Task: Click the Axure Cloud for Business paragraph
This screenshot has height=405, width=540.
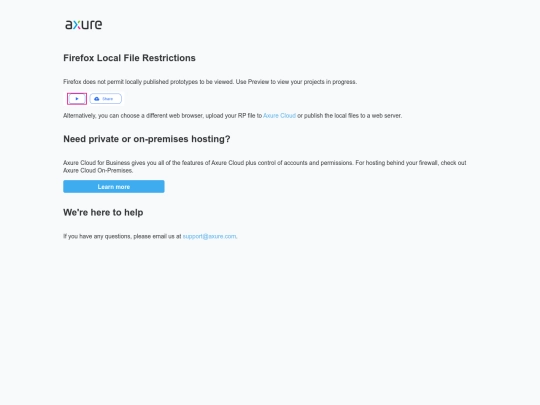Action: point(264,167)
